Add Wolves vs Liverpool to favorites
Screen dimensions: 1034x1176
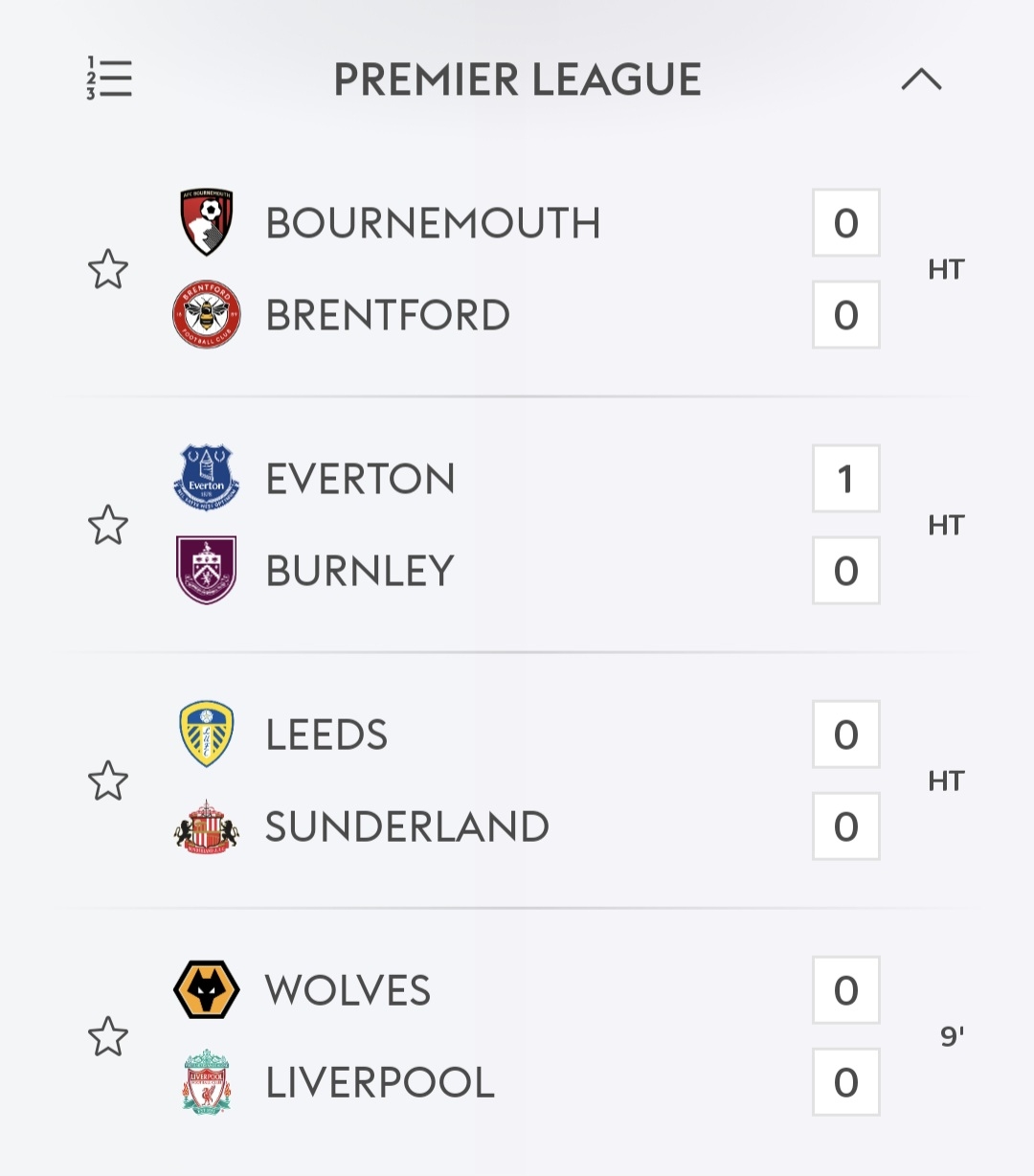108,1036
